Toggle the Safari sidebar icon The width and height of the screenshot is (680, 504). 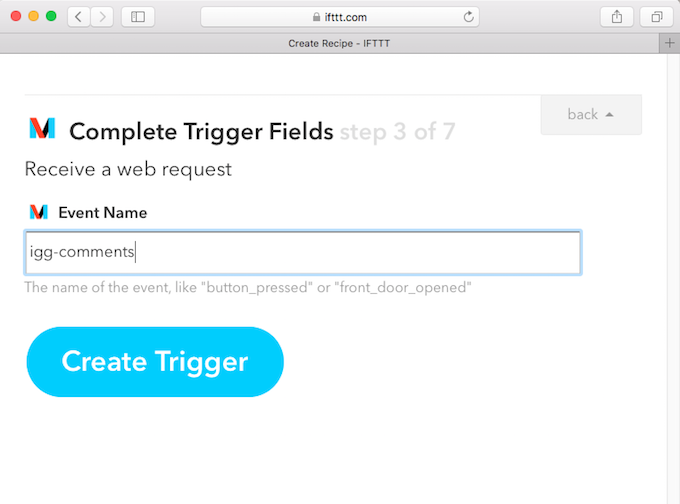138,17
